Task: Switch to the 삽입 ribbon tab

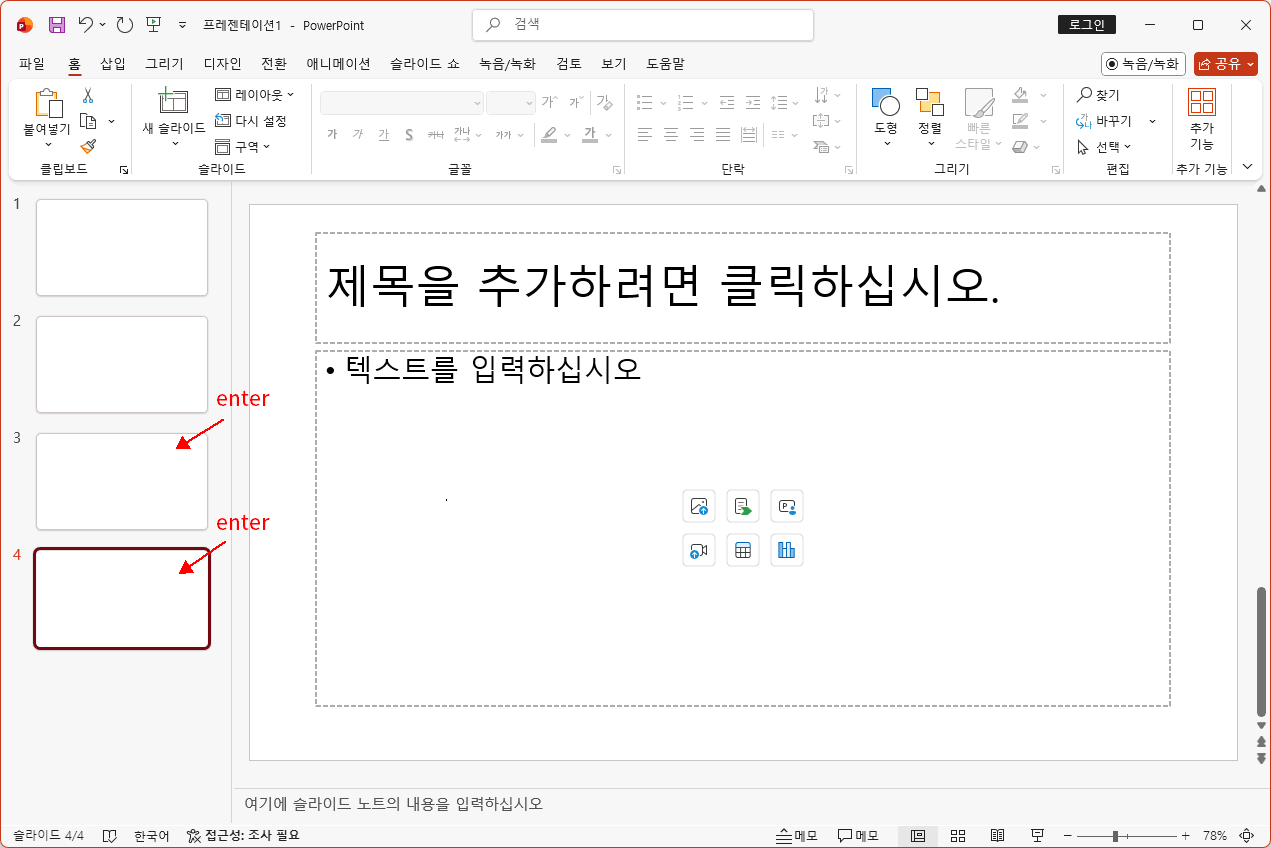Action: pyautogui.click(x=112, y=63)
